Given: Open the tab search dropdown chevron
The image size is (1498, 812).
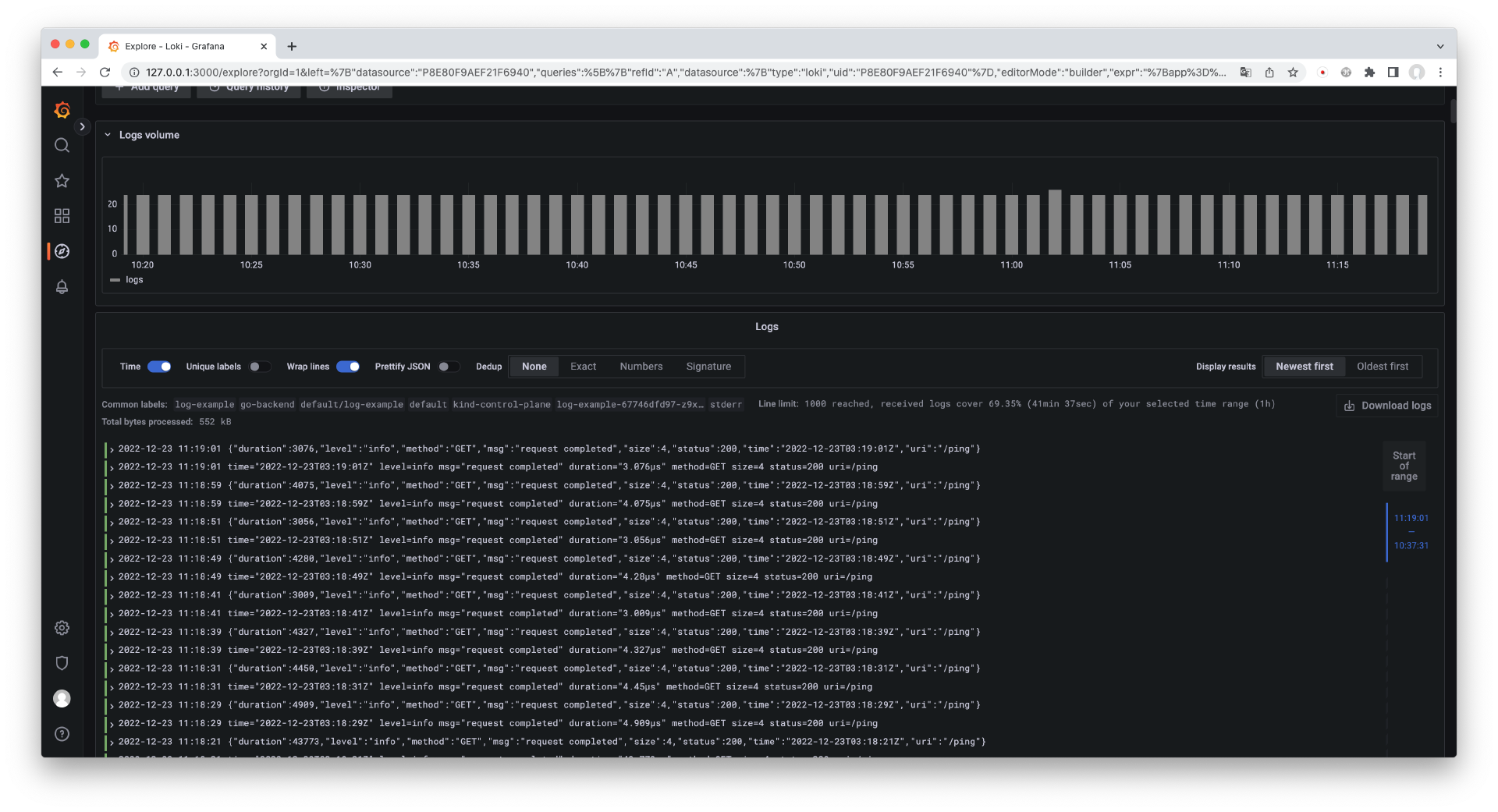Looking at the screenshot, I should point(1440,46).
